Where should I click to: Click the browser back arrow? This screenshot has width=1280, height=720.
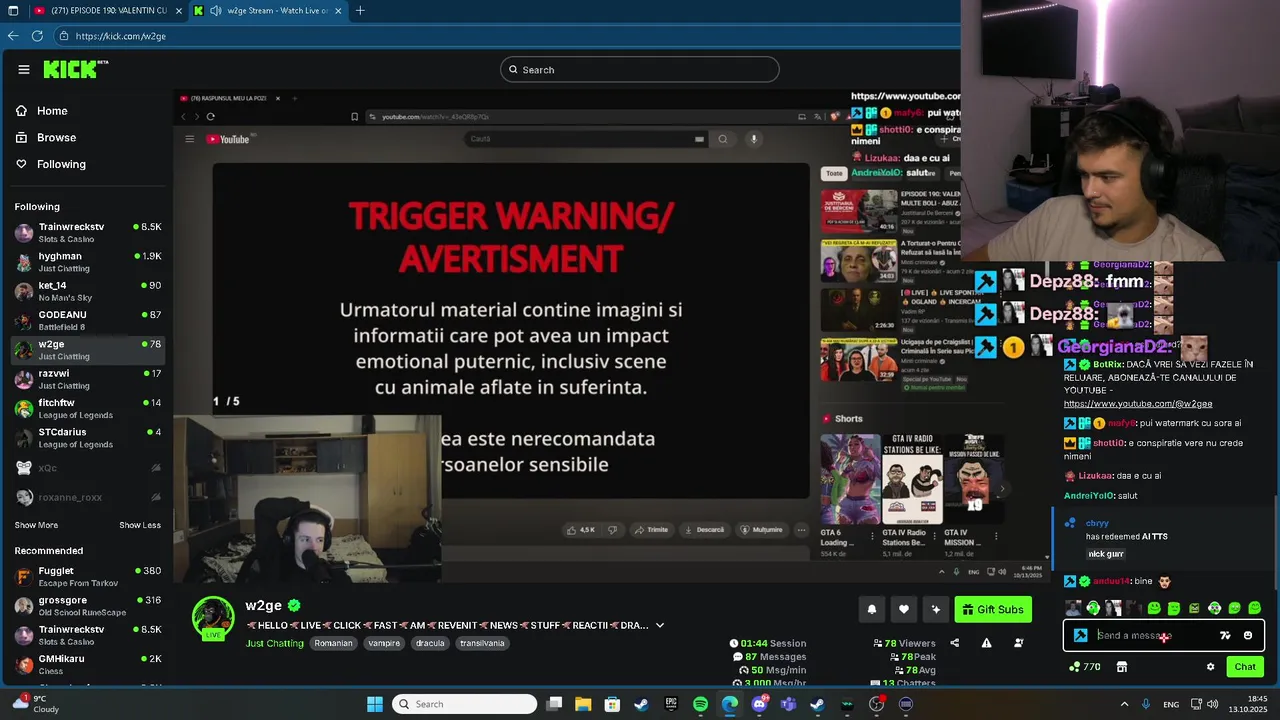(x=13, y=35)
